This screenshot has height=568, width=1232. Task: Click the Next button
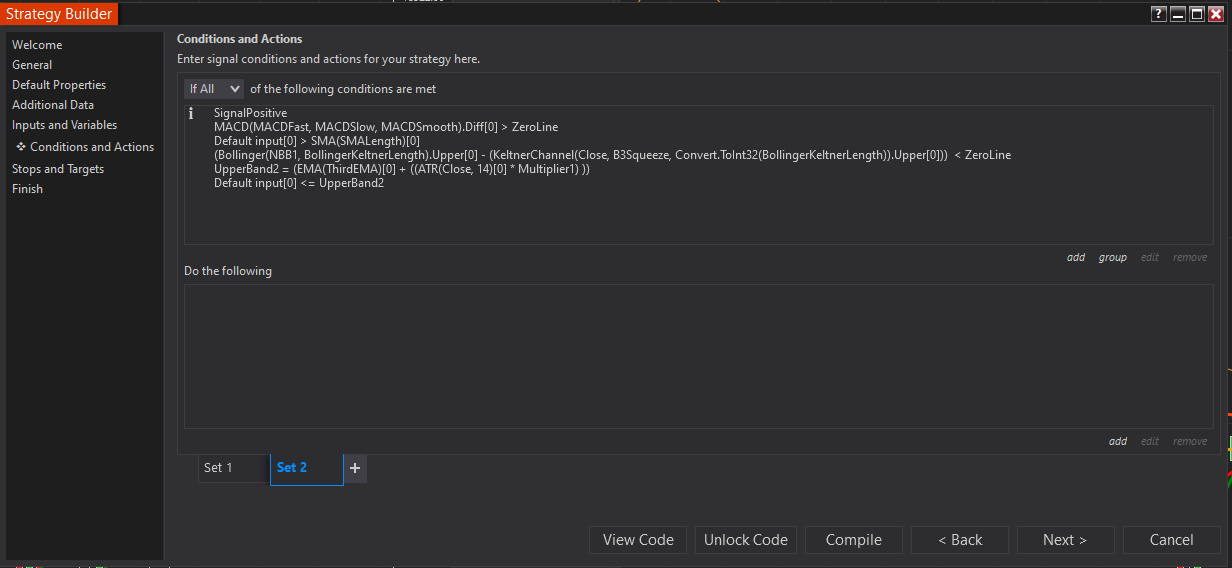(1065, 540)
